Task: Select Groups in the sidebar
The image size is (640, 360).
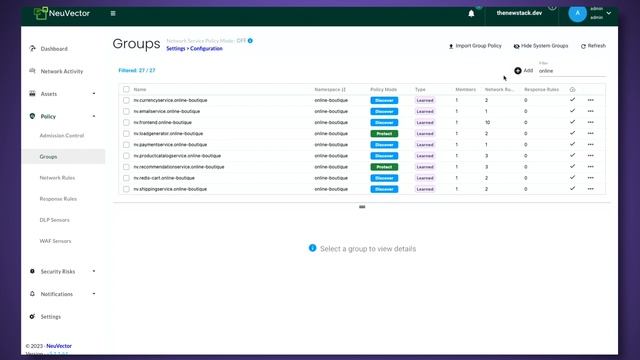Action: point(63,157)
